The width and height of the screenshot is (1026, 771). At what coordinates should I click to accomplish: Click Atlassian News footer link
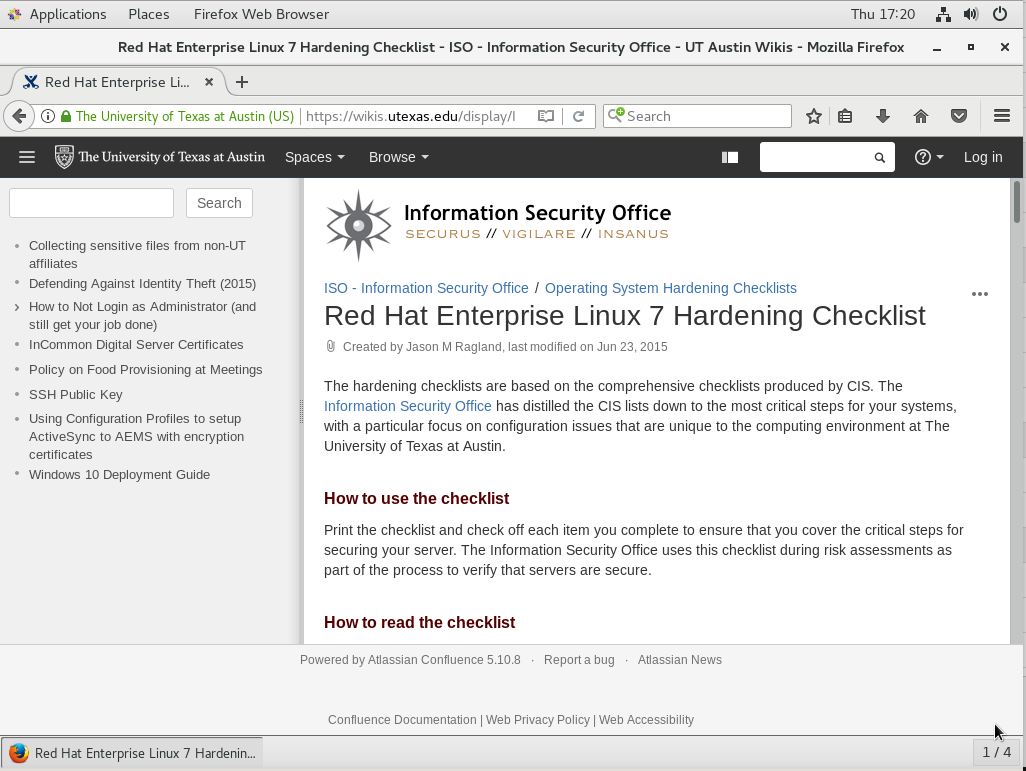coord(680,660)
